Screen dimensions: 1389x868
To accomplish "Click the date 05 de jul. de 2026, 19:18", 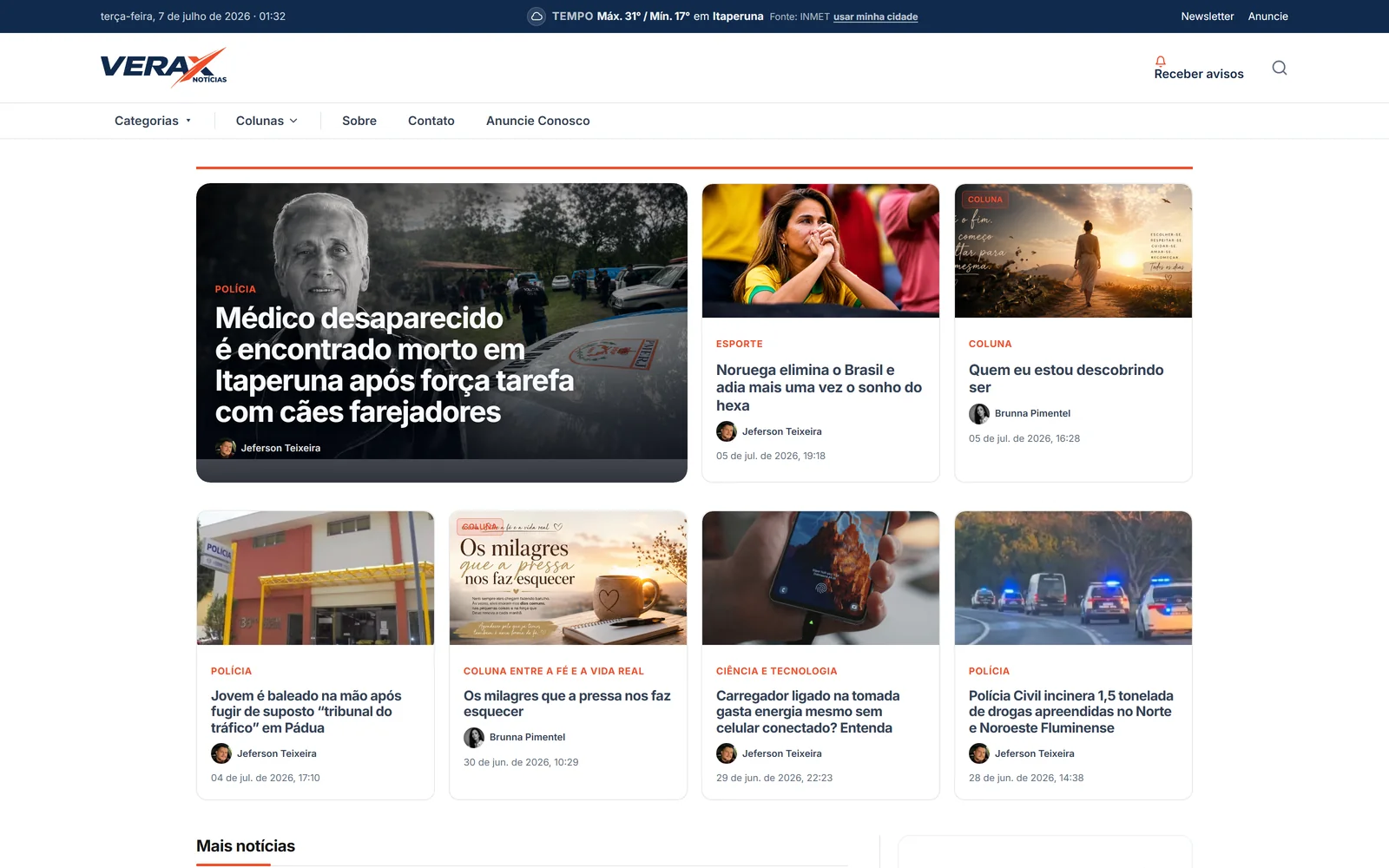I will (x=771, y=456).
